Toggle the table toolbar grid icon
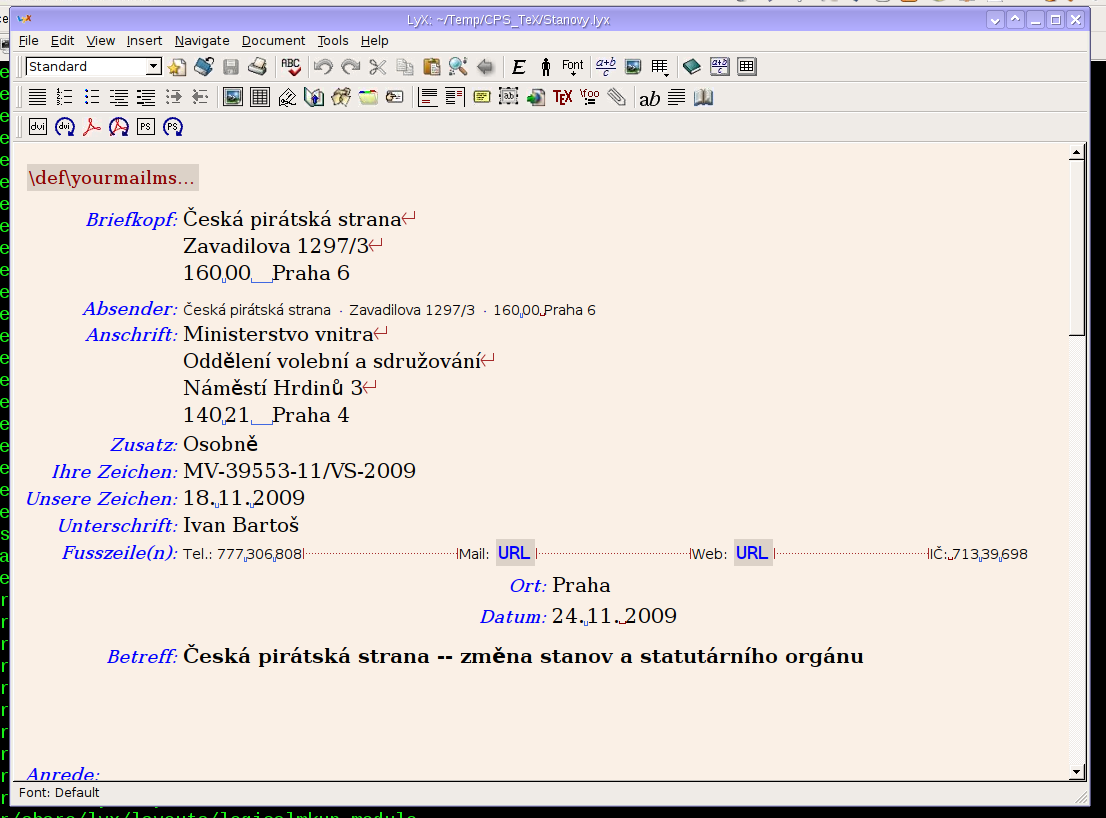Image resolution: width=1106 pixels, height=818 pixels. (x=746, y=67)
